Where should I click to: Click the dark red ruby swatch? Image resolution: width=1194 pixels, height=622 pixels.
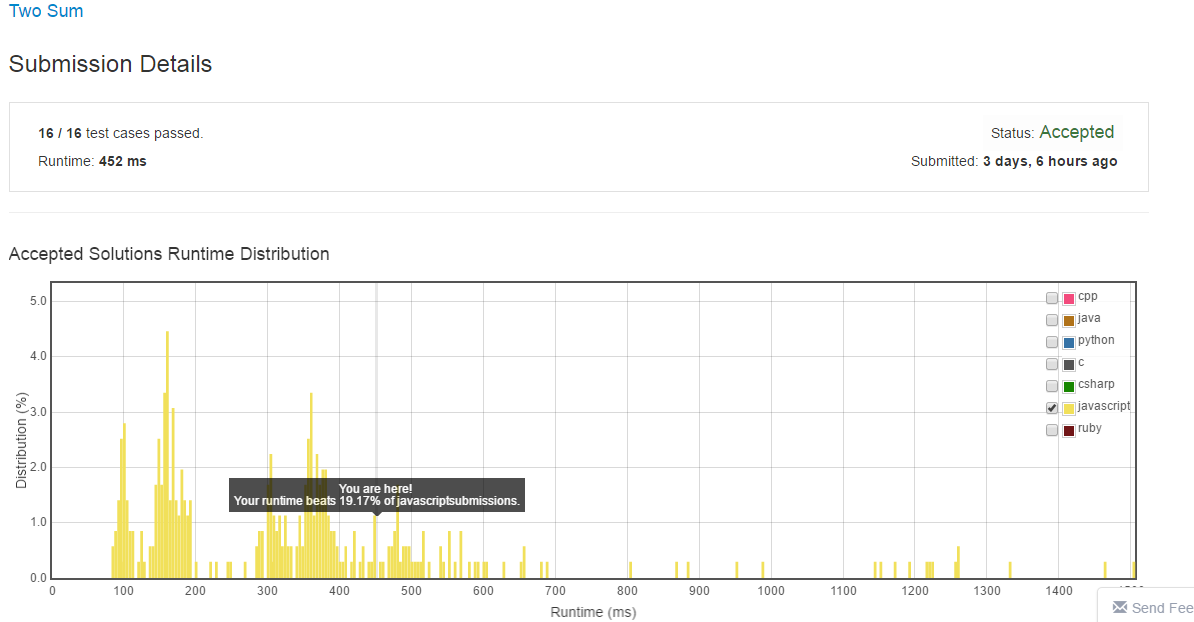(1068, 430)
